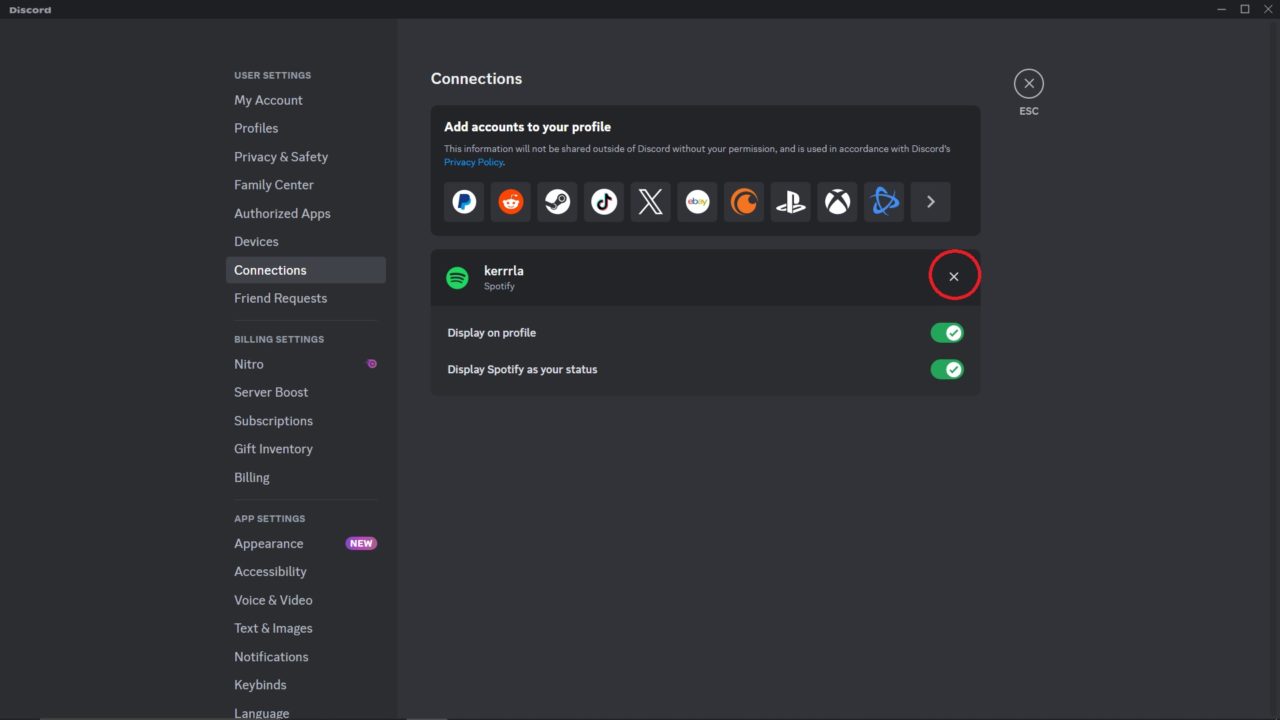1280x720 pixels.
Task: Connect your Steam account
Action: pos(557,201)
